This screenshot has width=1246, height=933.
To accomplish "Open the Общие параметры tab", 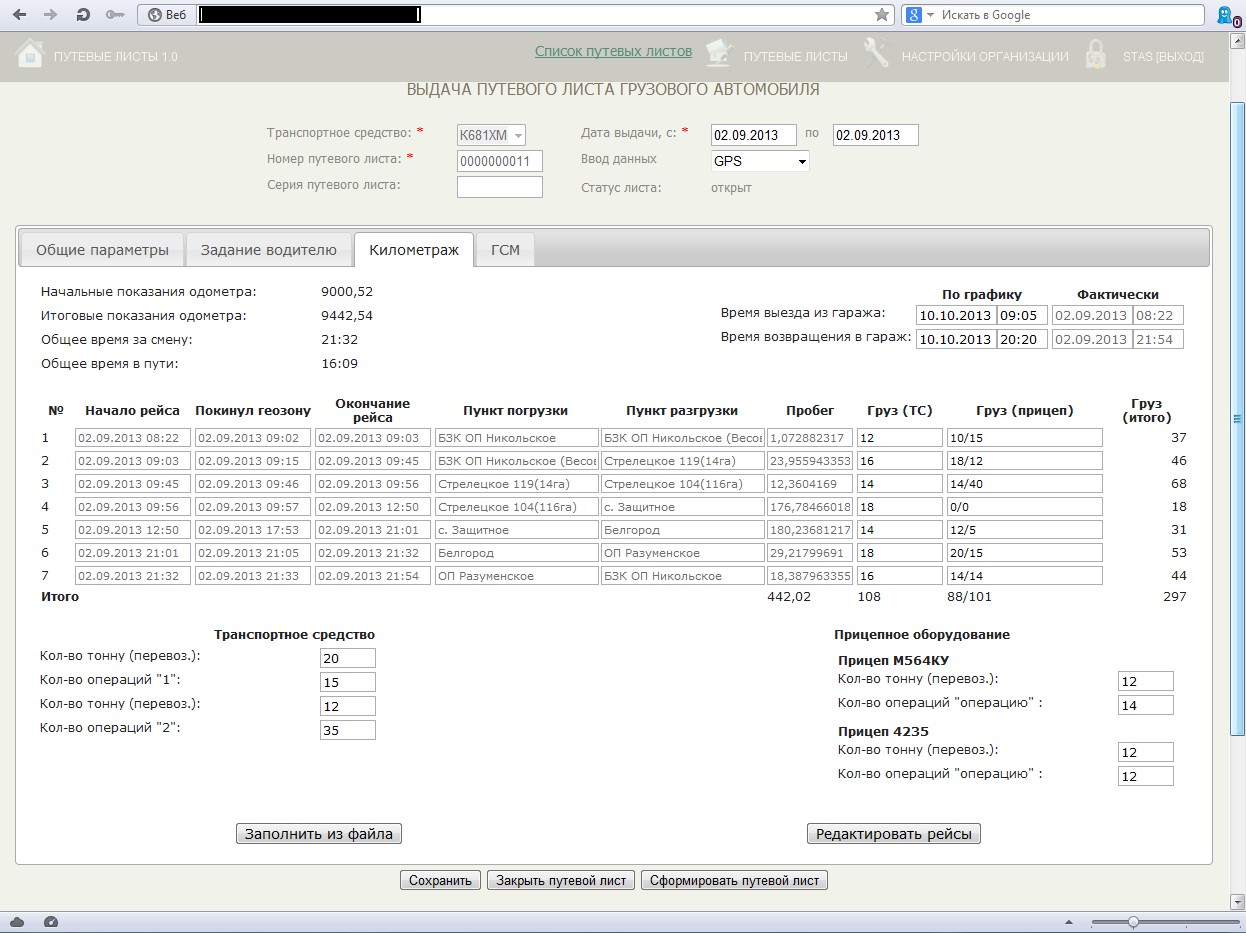I will (x=102, y=250).
